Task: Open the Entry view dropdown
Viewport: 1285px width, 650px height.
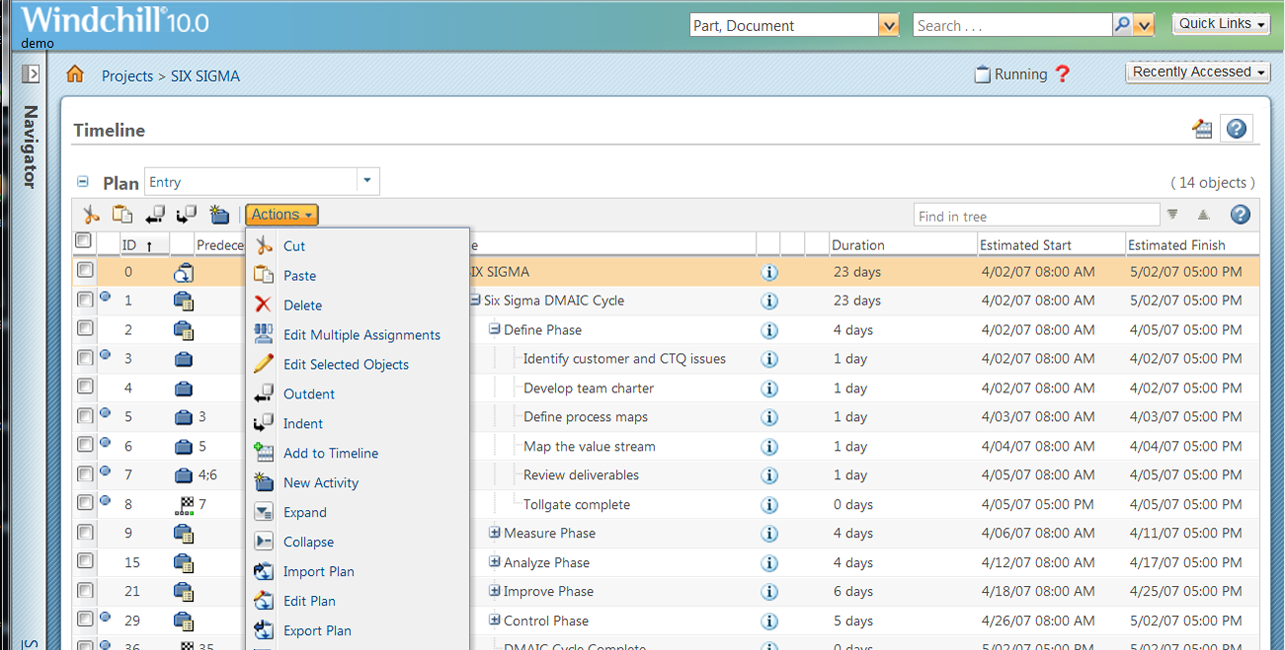Action: [367, 181]
